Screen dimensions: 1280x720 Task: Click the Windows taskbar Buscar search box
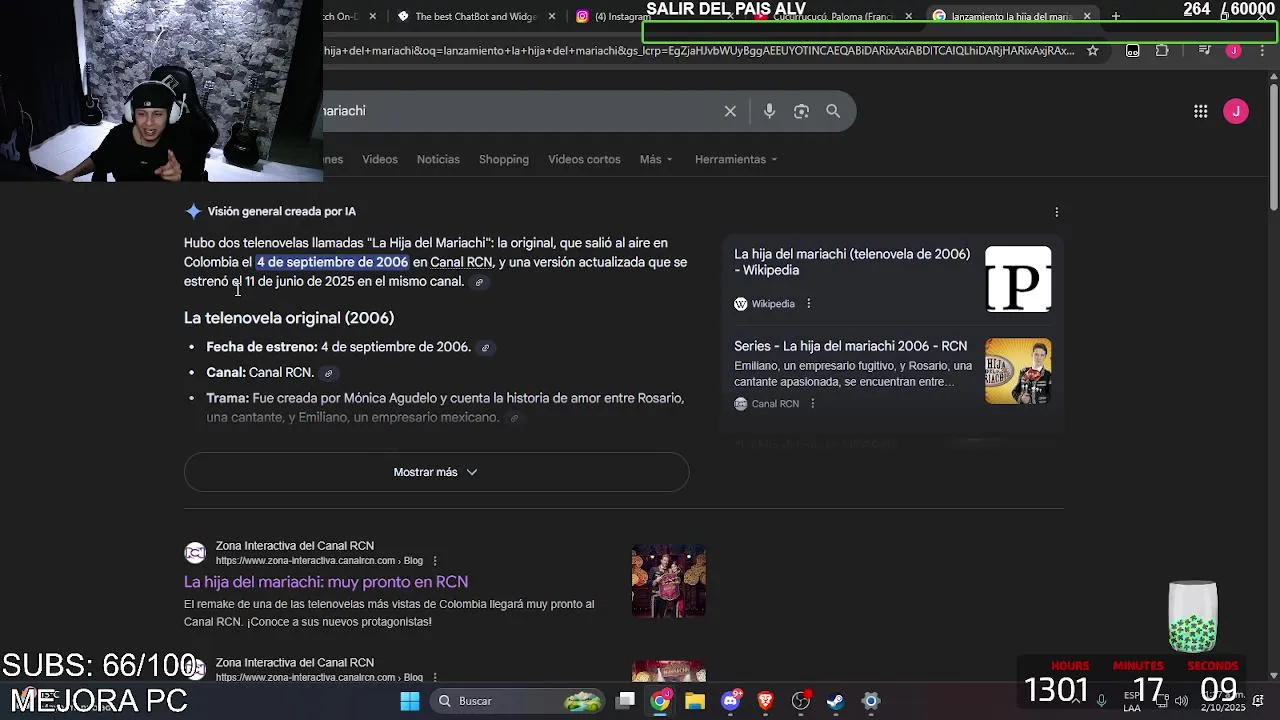tap(516, 701)
